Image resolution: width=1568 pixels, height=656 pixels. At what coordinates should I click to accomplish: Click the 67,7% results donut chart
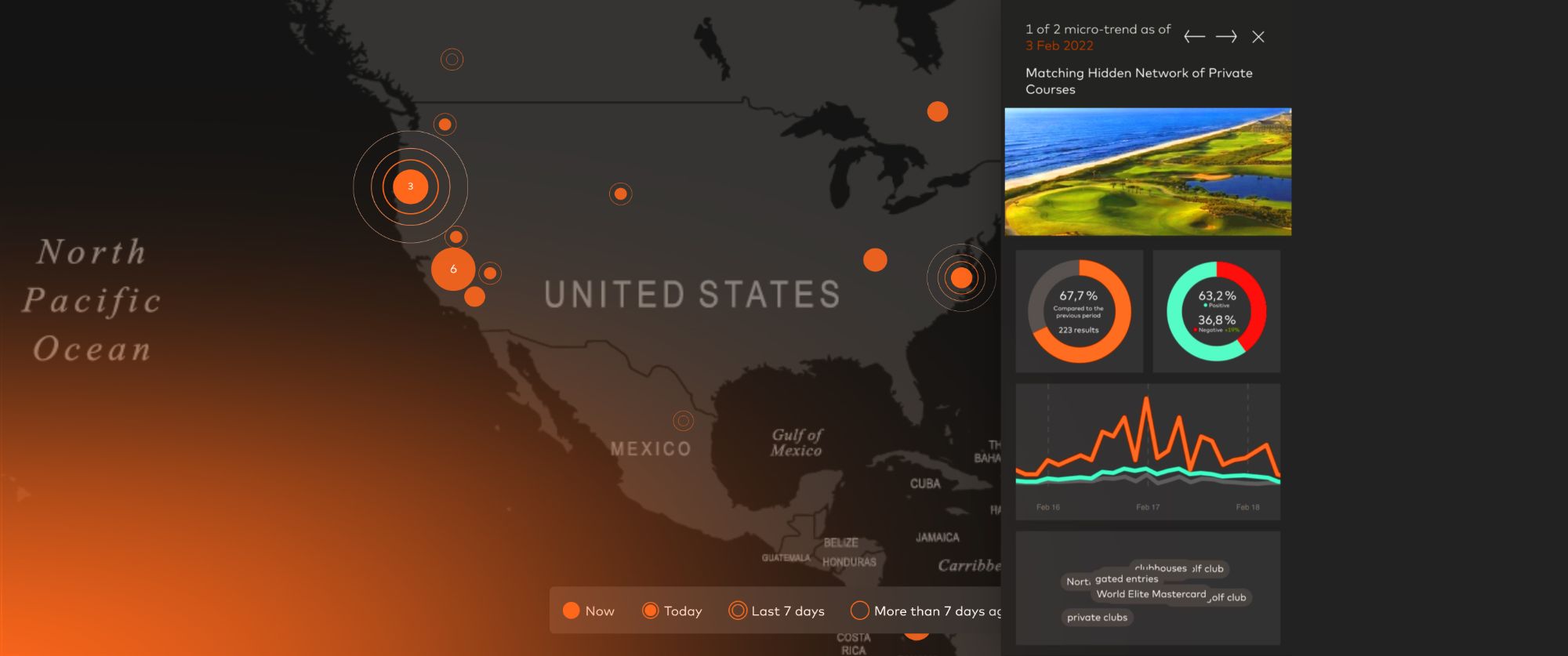(1079, 311)
